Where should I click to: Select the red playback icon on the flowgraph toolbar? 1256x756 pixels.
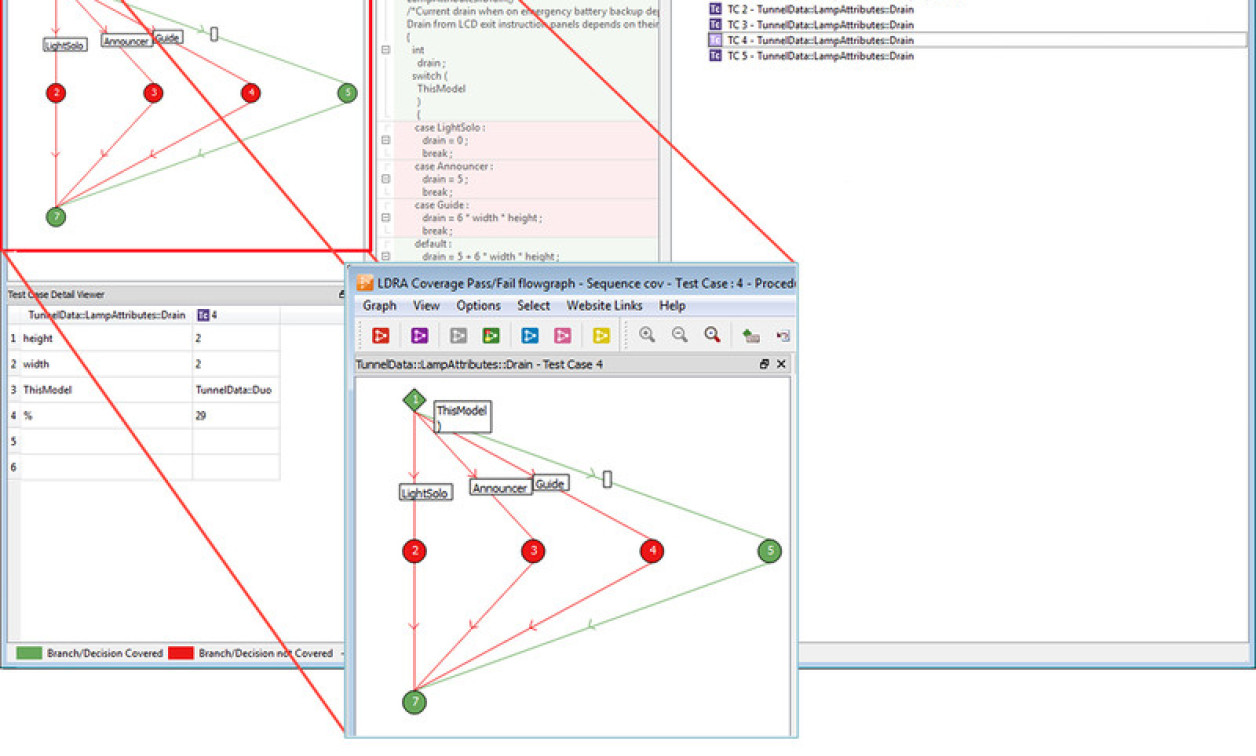(382, 335)
